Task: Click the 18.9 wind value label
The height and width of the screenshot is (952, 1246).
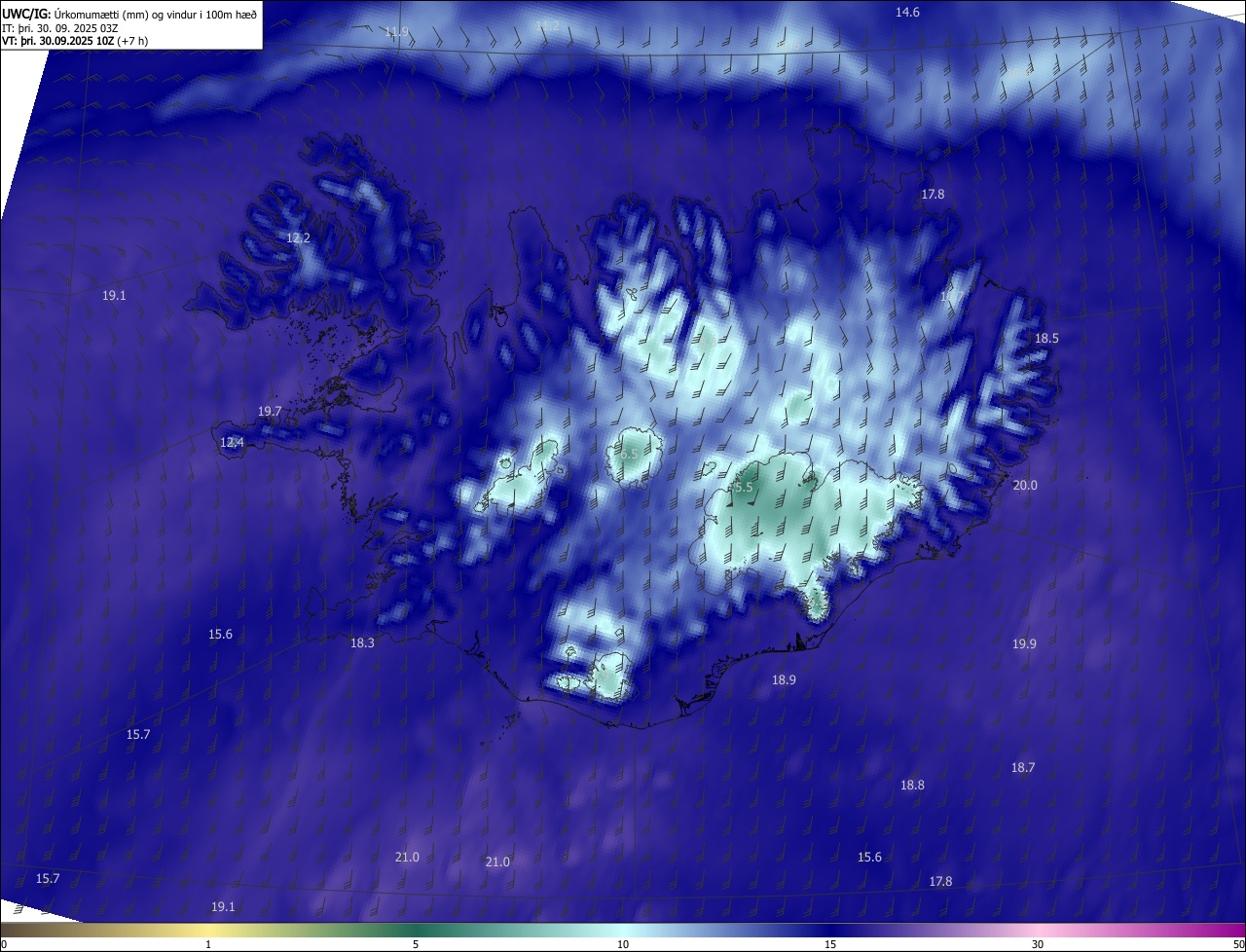Action: pyautogui.click(x=784, y=680)
